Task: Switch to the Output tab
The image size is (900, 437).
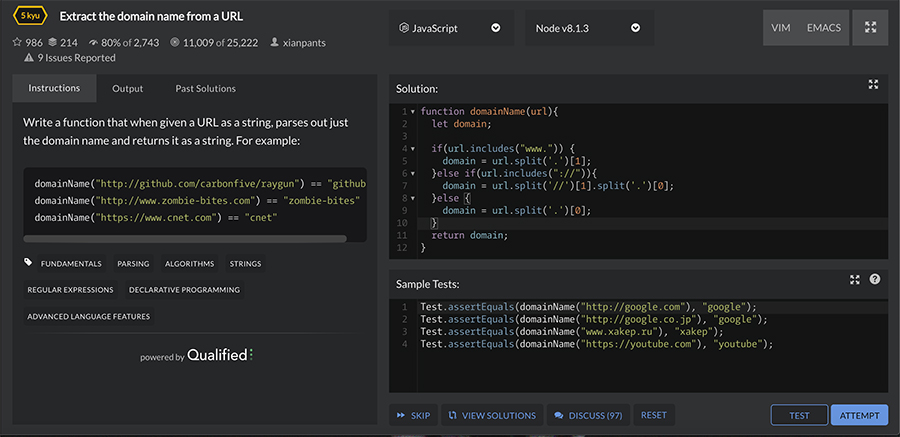Action: coord(127,88)
